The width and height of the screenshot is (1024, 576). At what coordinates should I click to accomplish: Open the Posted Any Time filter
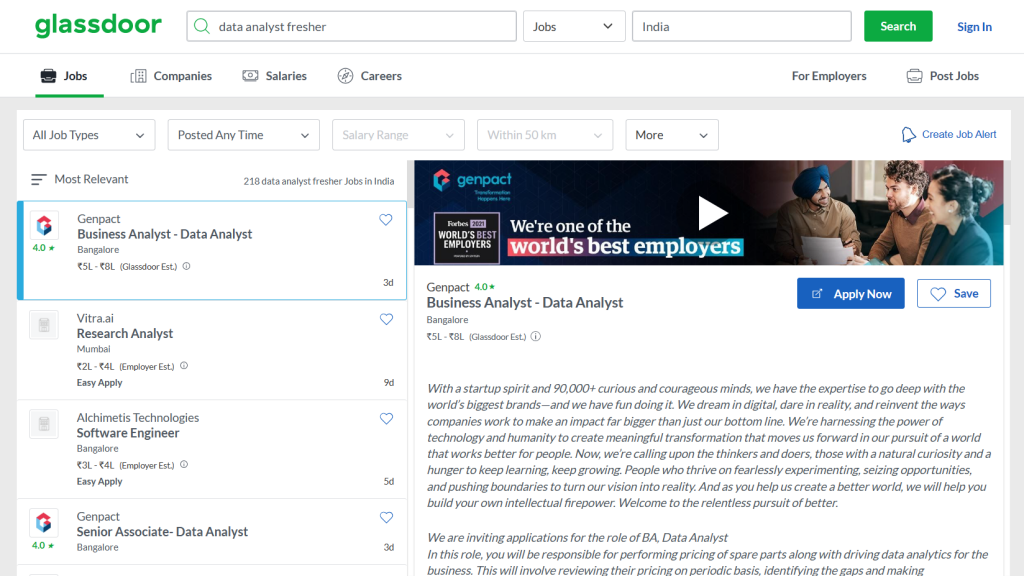[x=244, y=135]
